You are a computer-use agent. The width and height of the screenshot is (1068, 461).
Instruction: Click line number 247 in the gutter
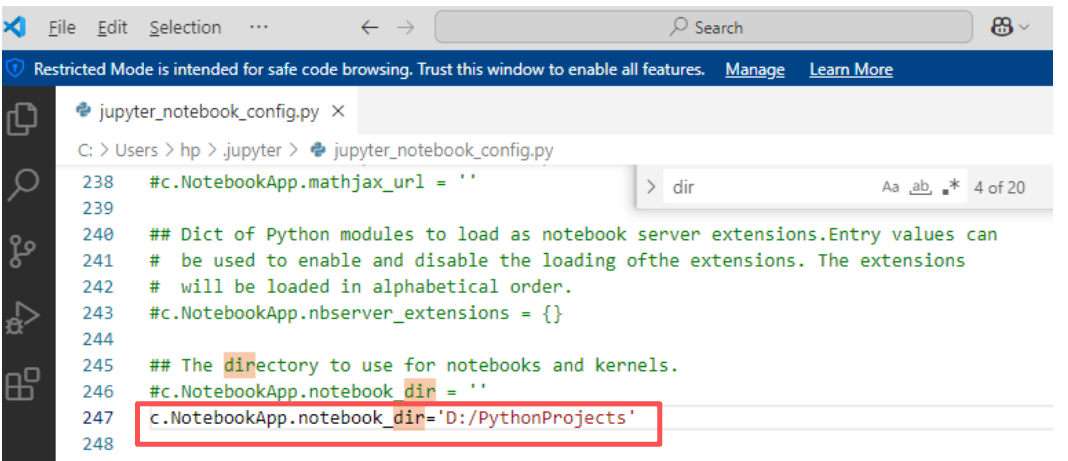98,417
